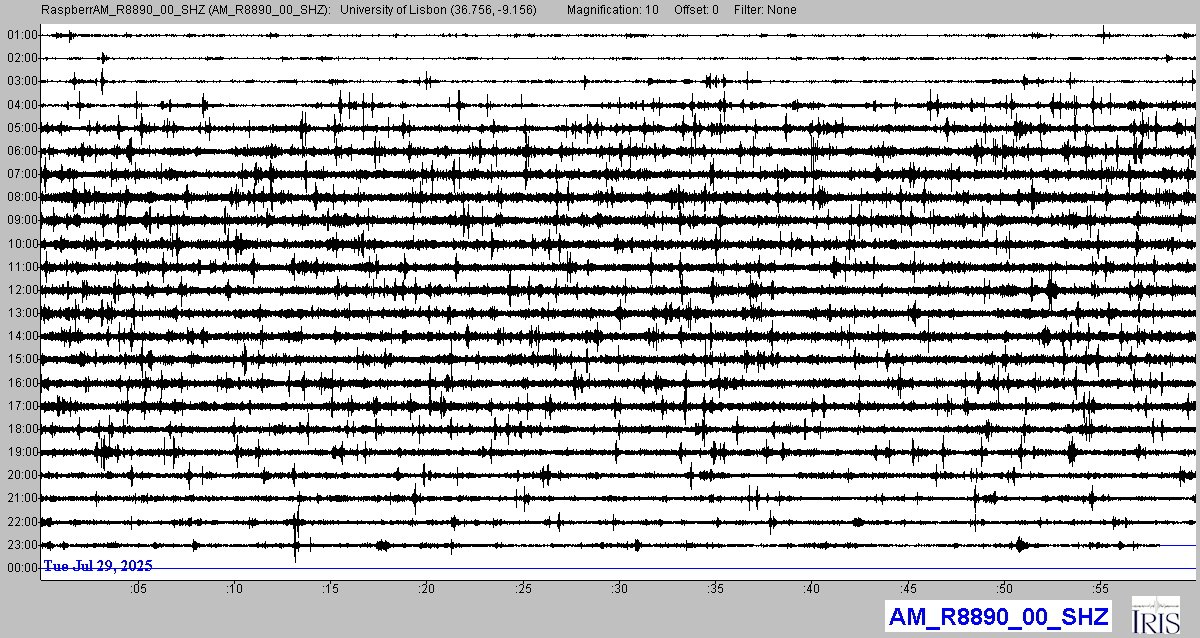
Task: Click the 'Magnification: 10' header text
Action: tap(612, 9)
